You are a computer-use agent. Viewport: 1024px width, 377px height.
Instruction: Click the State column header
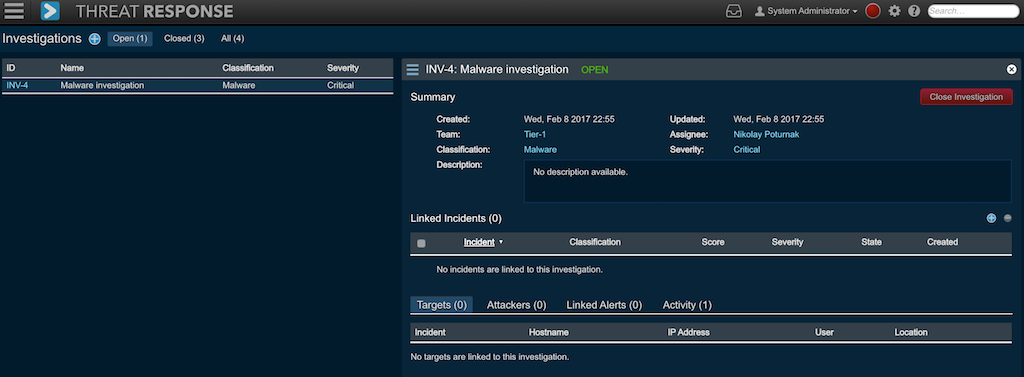coord(871,242)
